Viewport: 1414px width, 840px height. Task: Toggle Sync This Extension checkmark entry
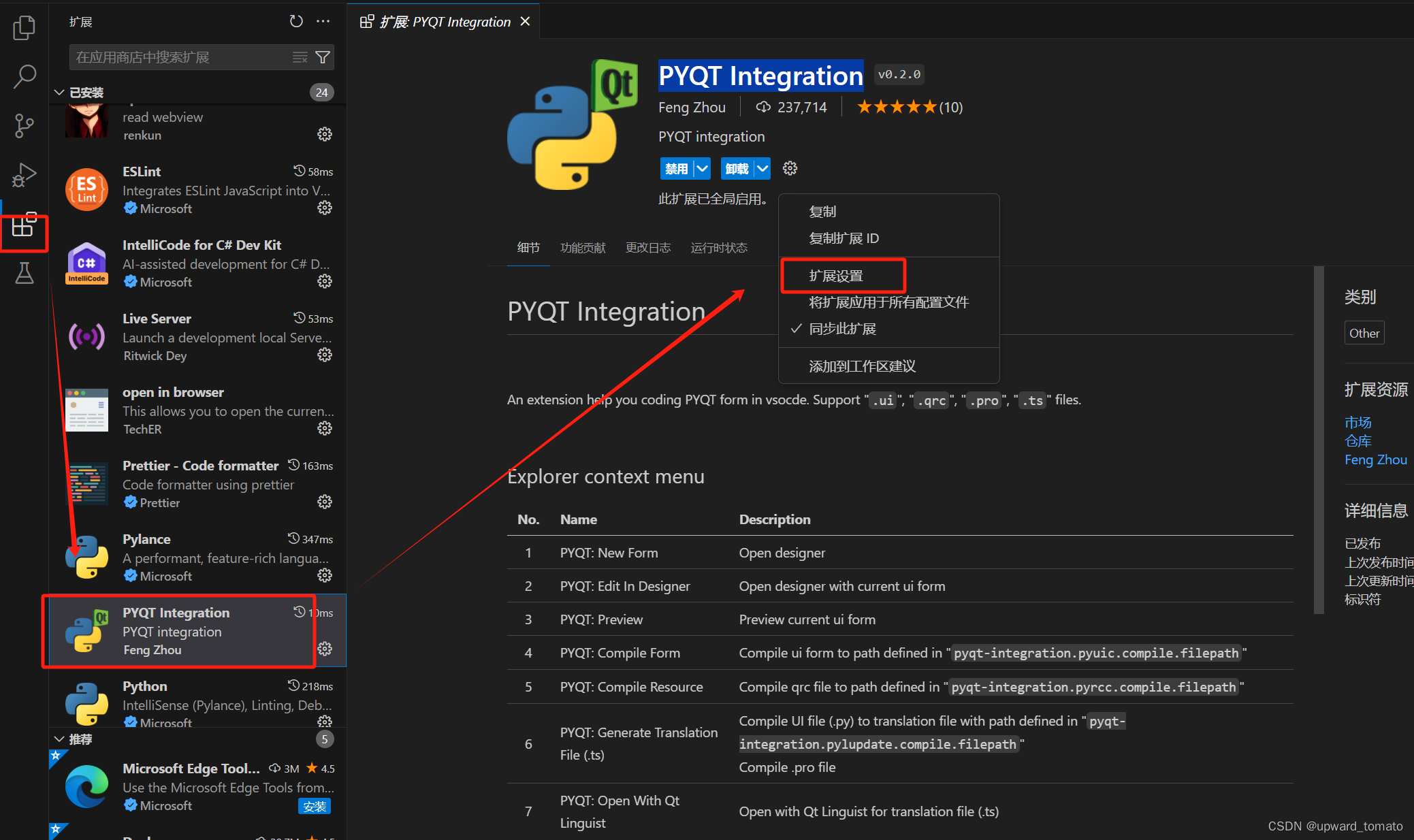[x=889, y=329]
